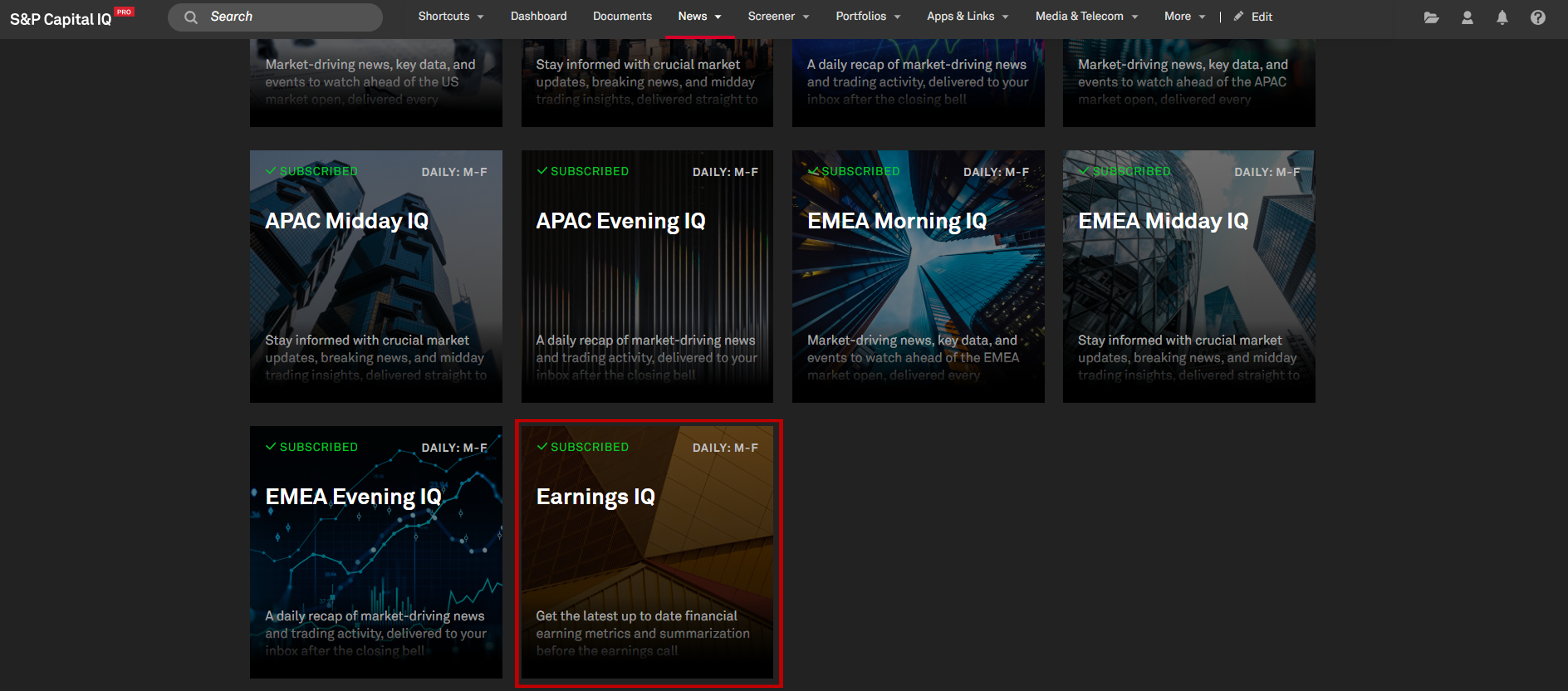Click the Earnings IQ subscribed checkmark
1568x691 pixels.
click(x=542, y=446)
